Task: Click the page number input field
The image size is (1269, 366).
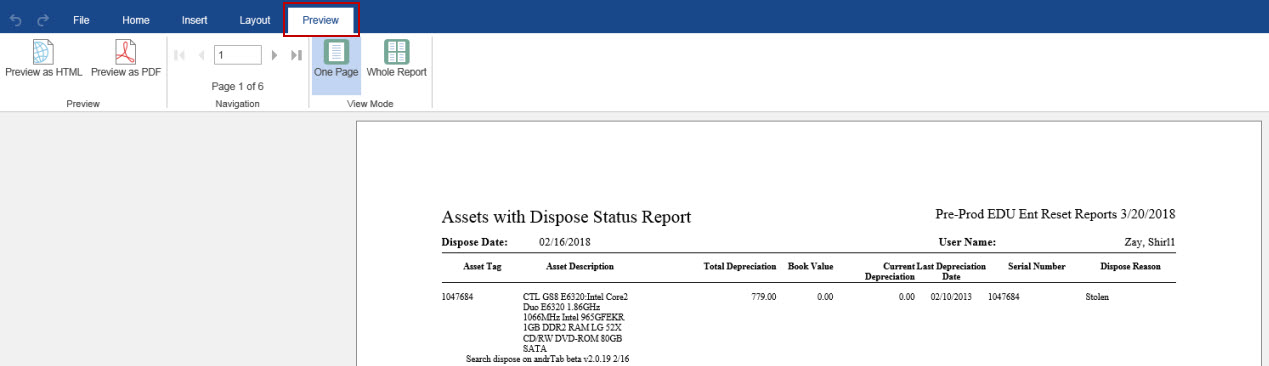Action: click(237, 55)
